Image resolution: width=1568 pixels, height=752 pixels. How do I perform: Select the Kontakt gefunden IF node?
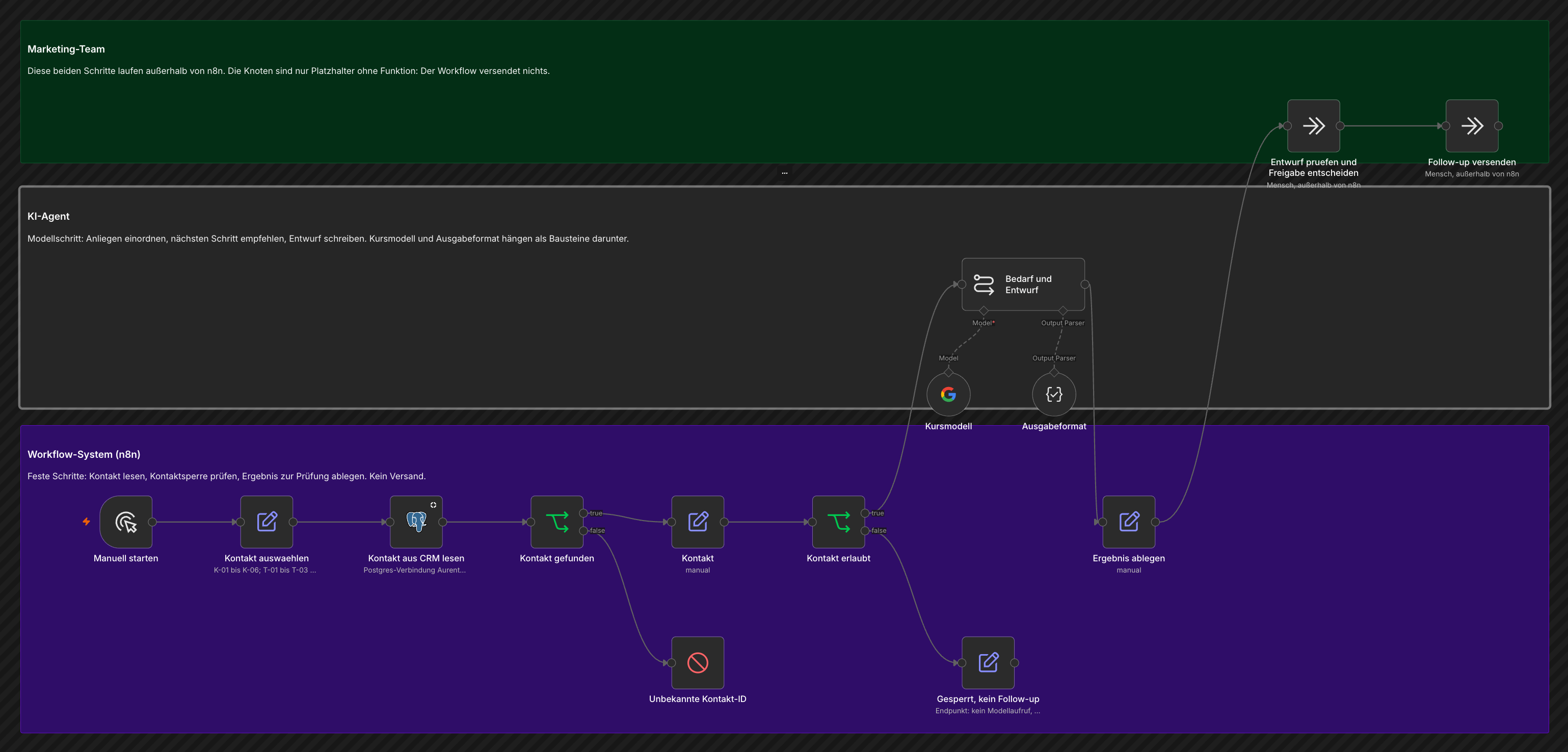557,522
